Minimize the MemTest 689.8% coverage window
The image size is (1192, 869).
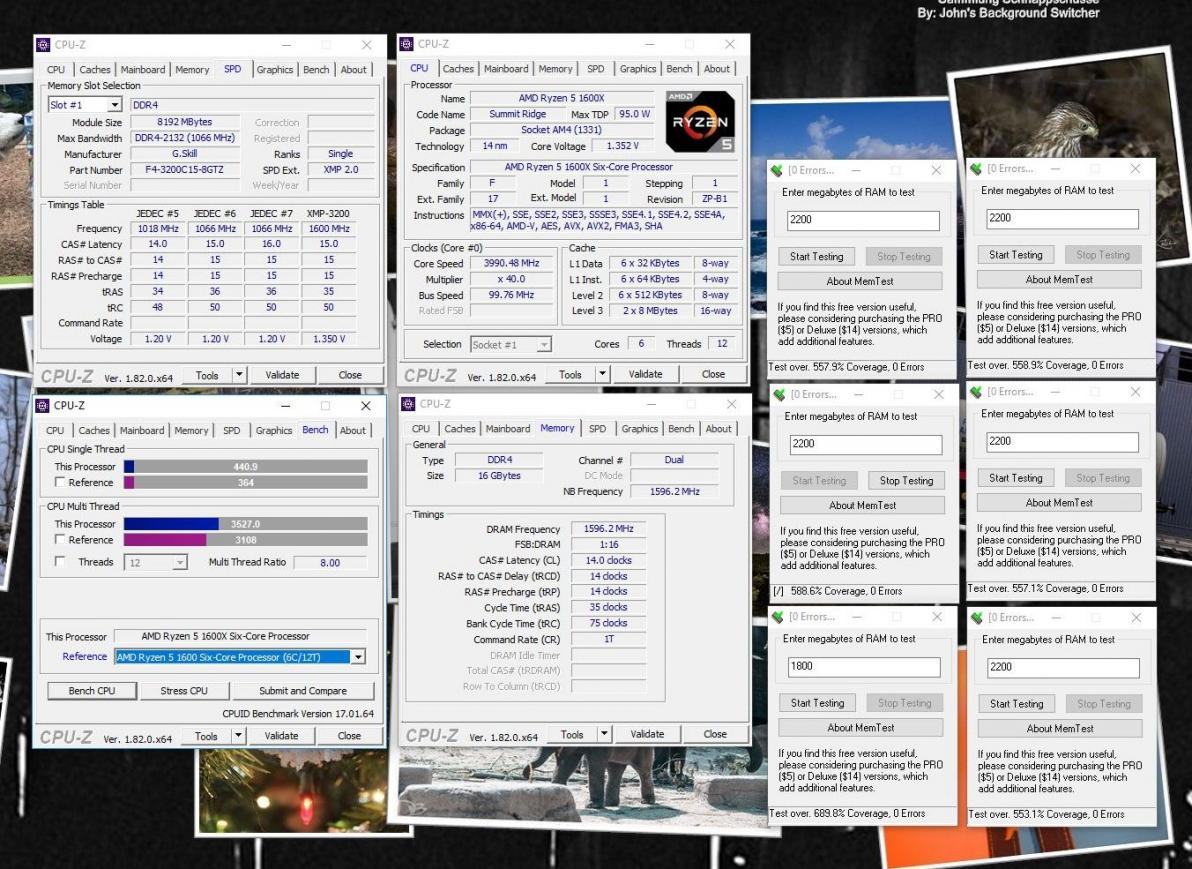pyautogui.click(x=857, y=617)
